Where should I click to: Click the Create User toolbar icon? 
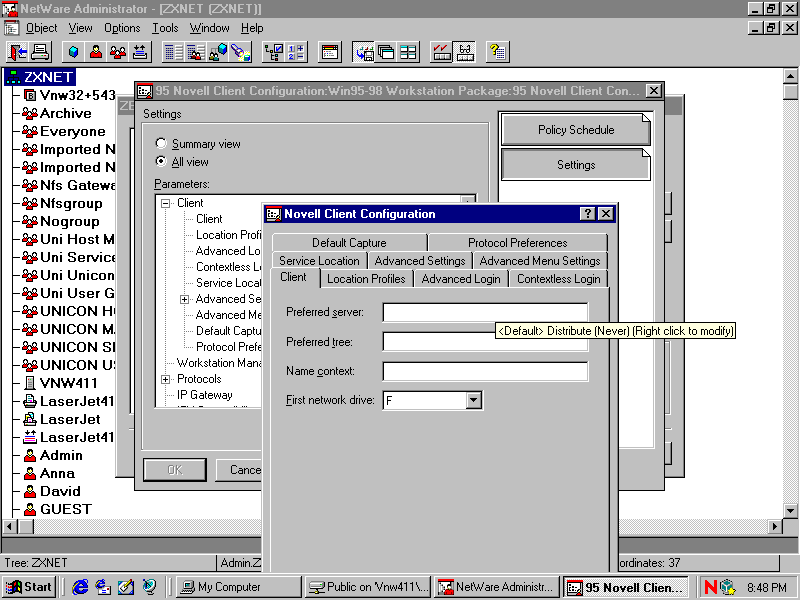point(96,52)
